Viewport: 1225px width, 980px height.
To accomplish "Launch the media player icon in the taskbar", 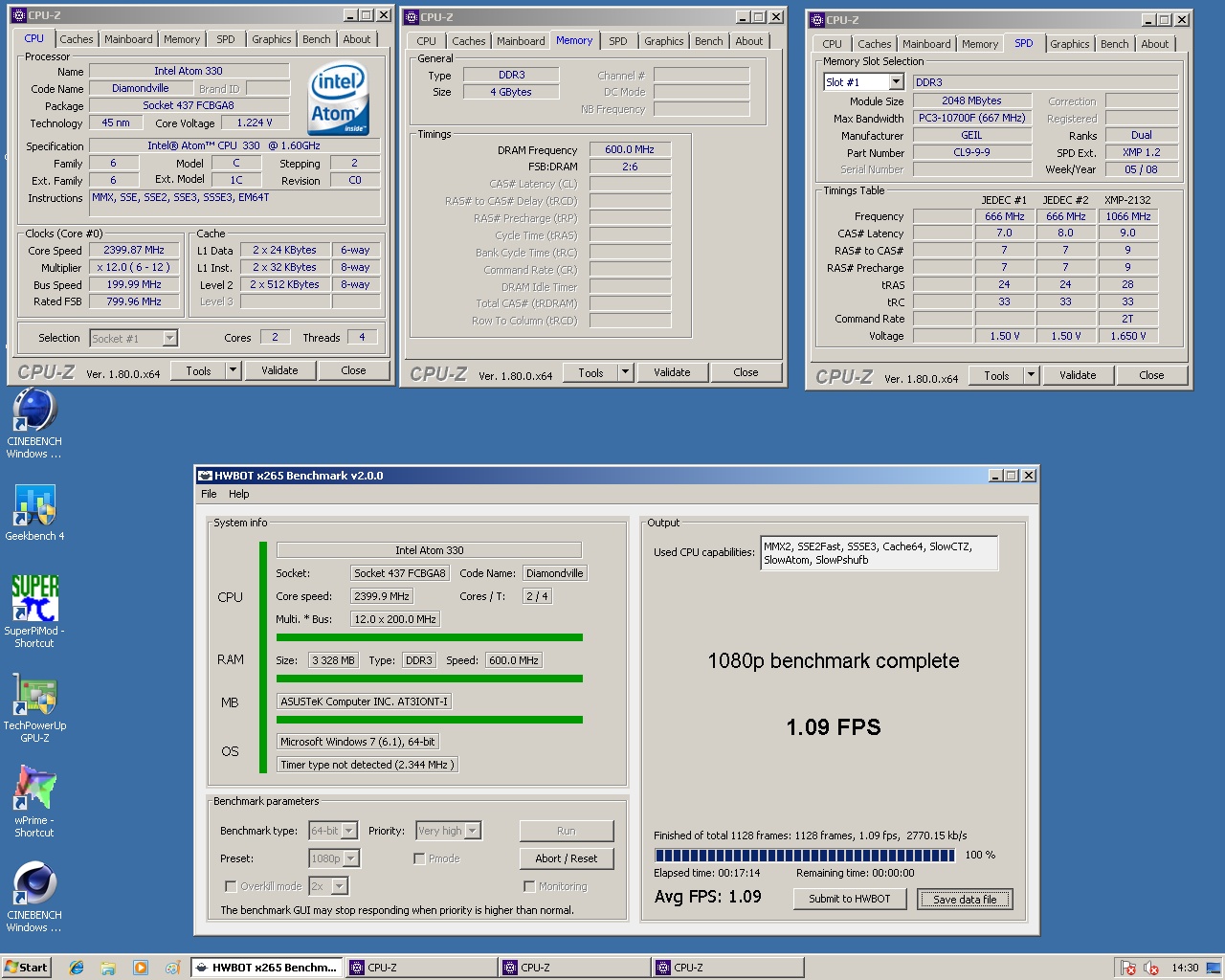I will (x=141, y=968).
